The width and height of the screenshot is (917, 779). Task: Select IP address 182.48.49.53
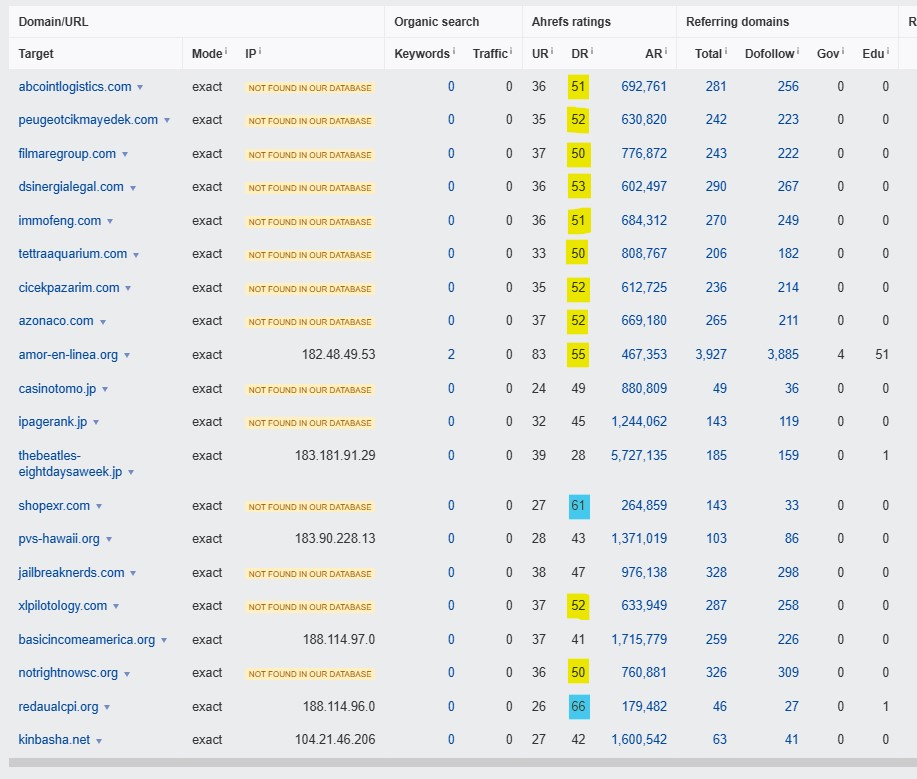pos(339,354)
